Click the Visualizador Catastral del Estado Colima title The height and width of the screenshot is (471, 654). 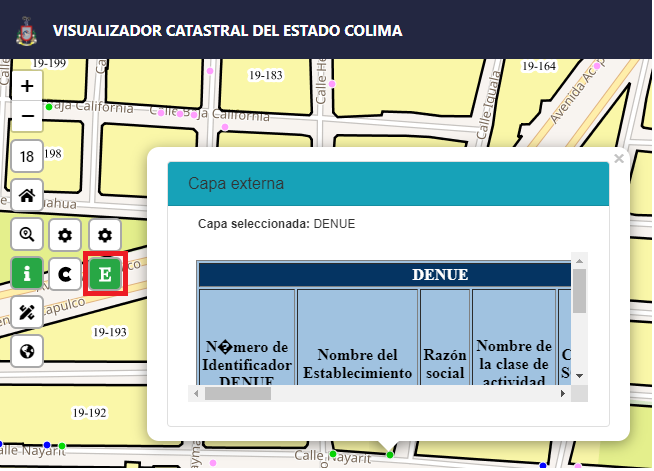228,31
